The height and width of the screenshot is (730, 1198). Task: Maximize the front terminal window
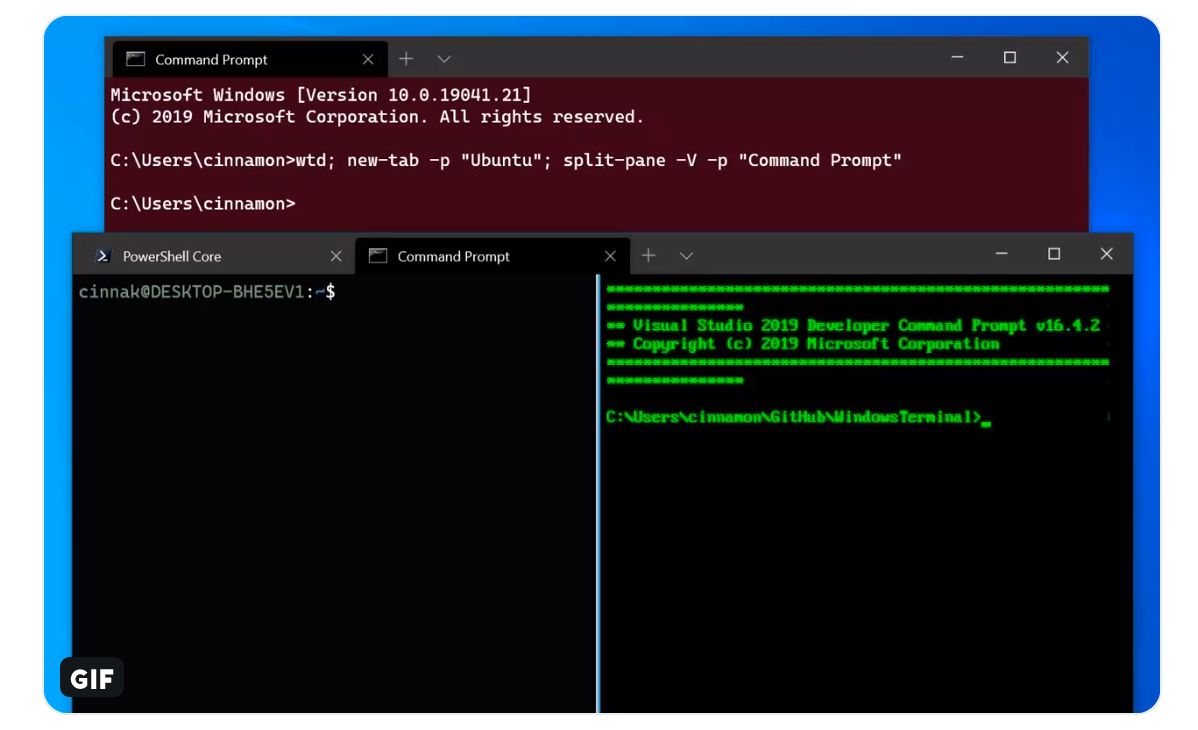click(1054, 254)
